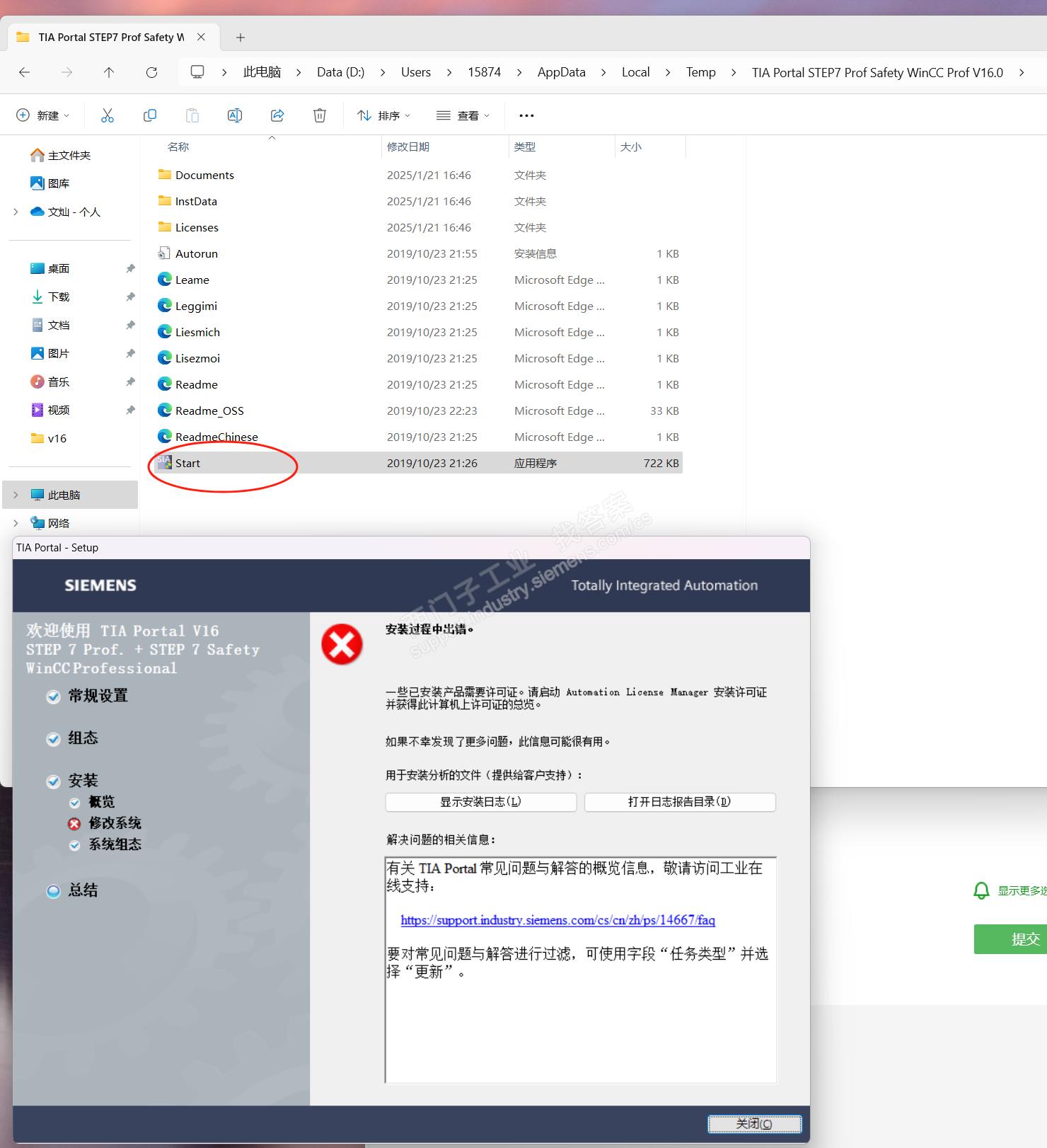Click the 显示更多 notification bell link

pos(1011,890)
